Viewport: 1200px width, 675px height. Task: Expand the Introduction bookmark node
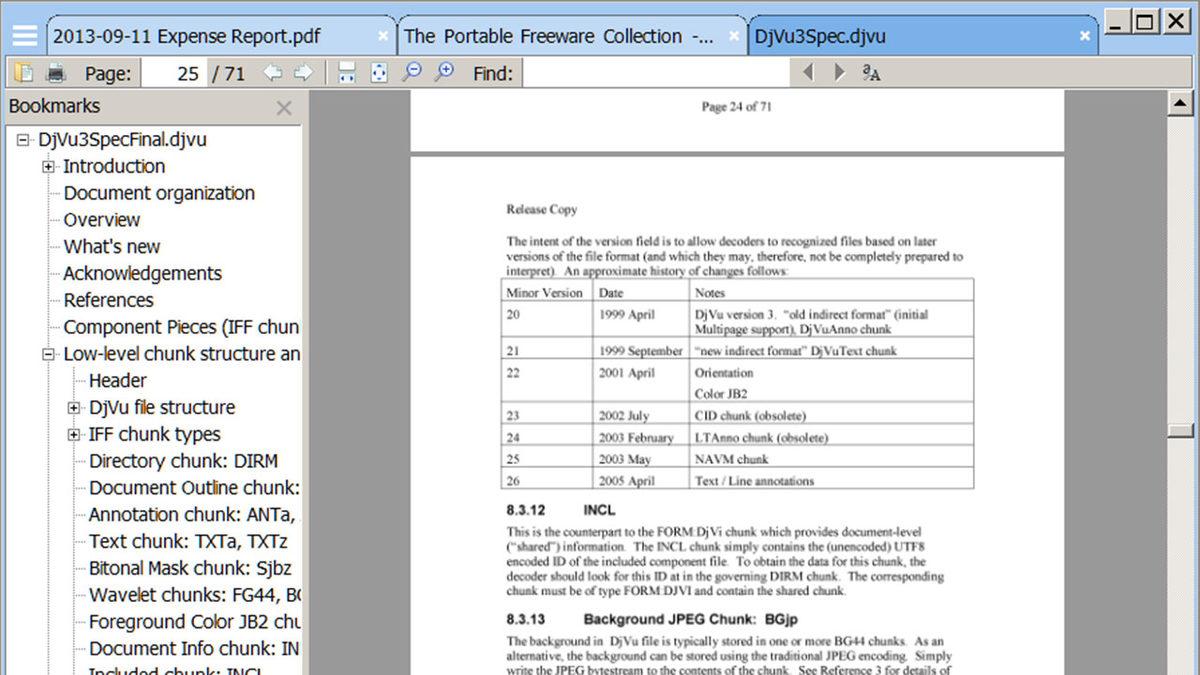[48, 166]
